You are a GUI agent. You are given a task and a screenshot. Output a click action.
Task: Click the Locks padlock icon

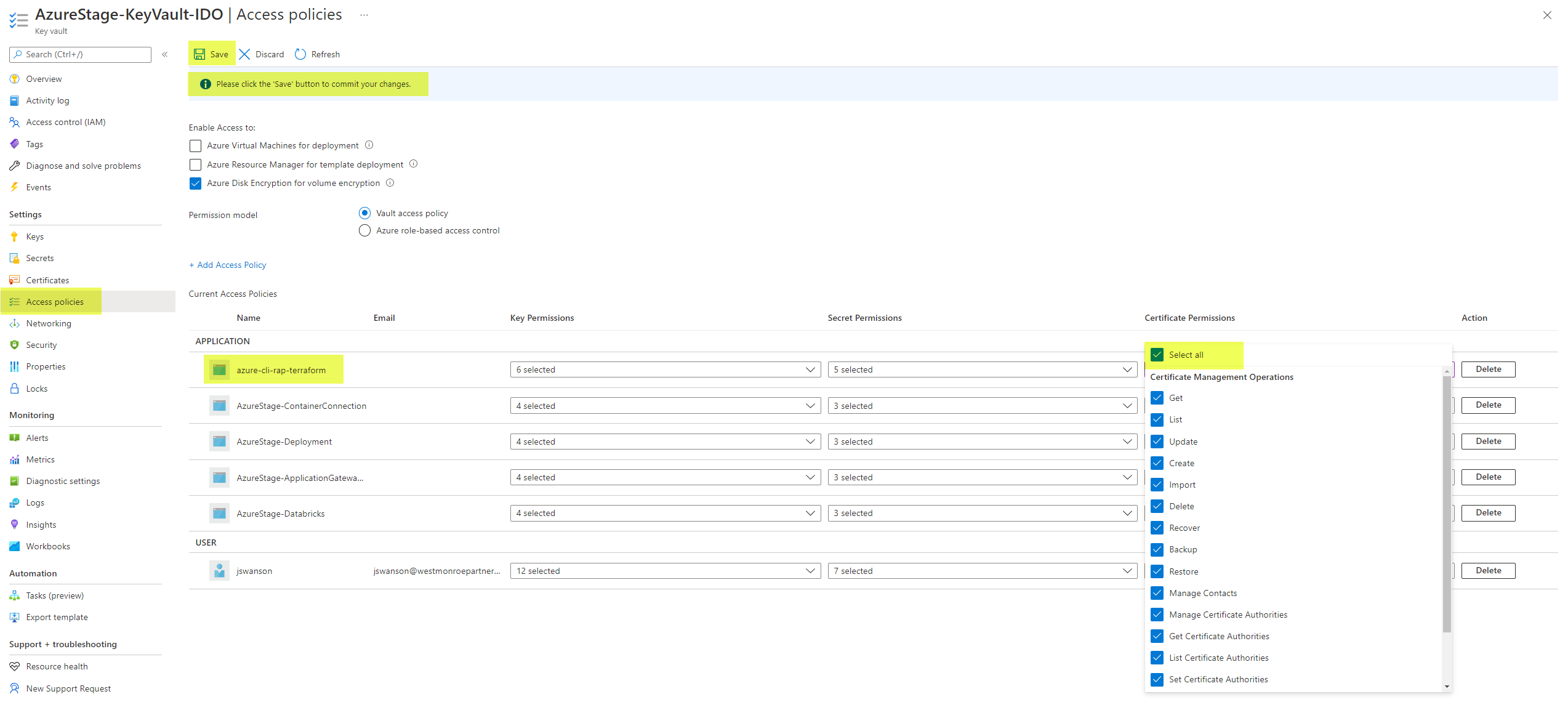click(x=15, y=389)
